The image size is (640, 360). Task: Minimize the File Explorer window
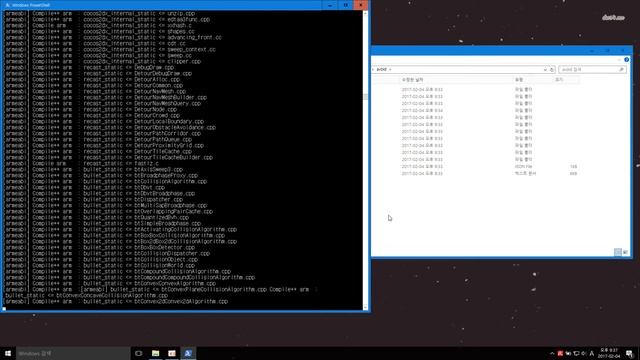592,51
